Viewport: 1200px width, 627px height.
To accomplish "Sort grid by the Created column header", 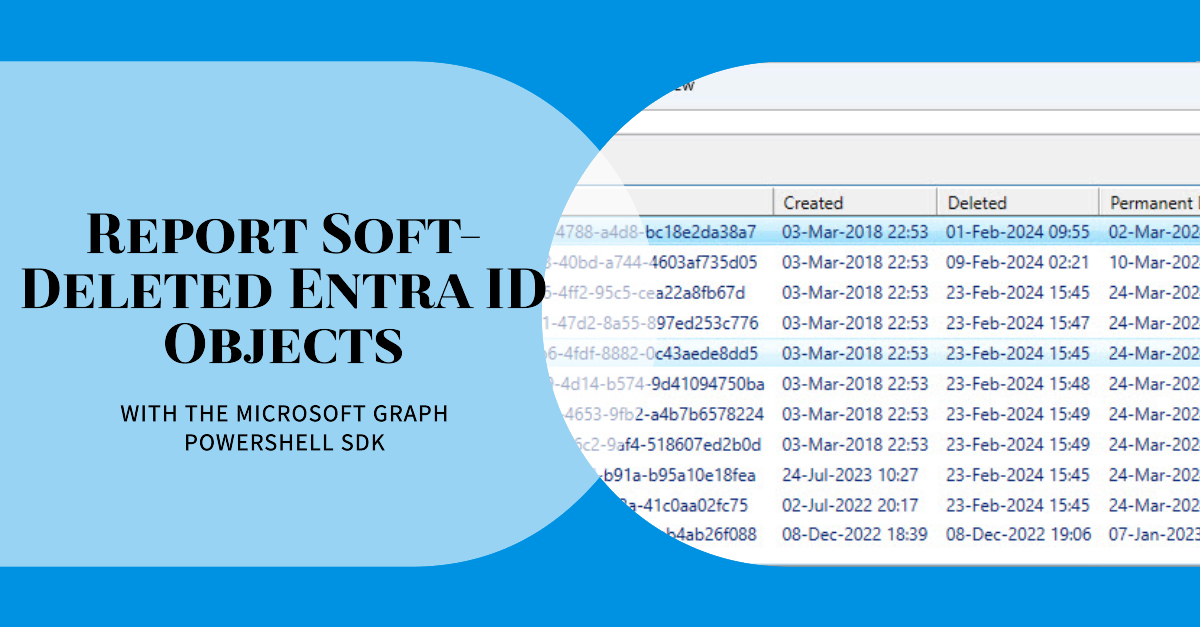I will pos(855,203).
